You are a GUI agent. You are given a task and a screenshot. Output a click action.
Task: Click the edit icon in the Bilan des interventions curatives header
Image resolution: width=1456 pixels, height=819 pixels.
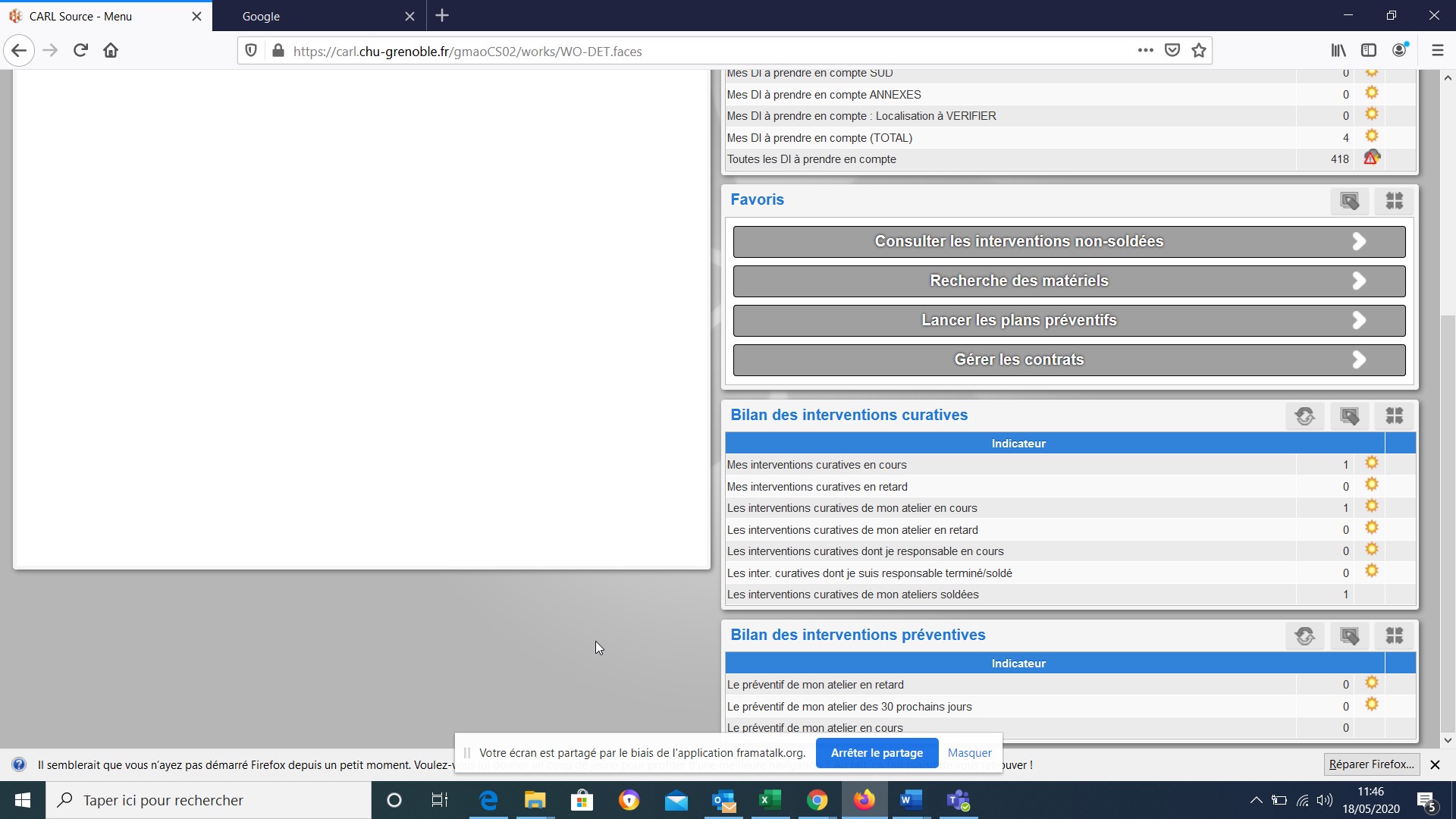1349,416
